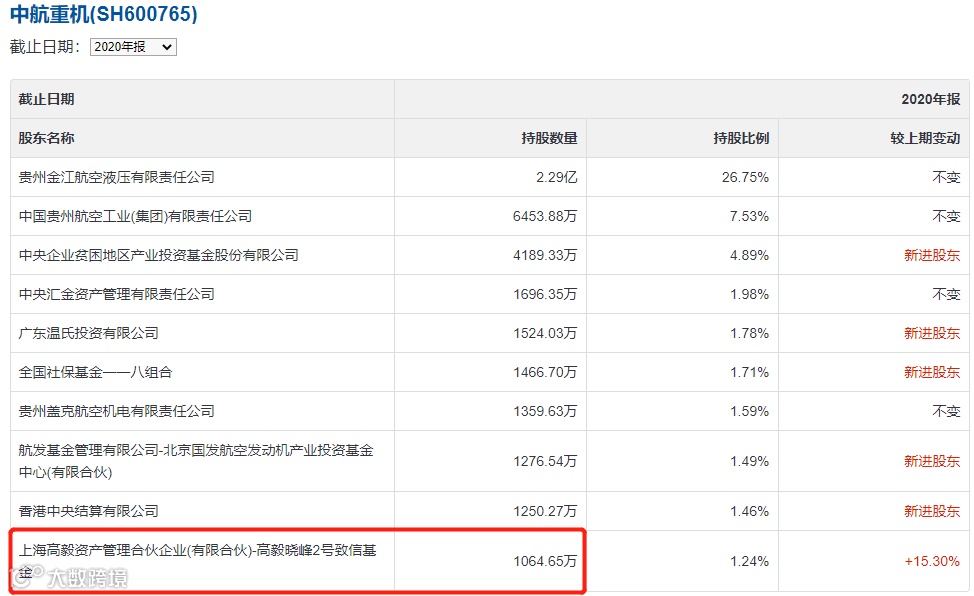Click 新进股东 in the 中央企业贫困地区 row
This screenshot has height=596, width=974.
[x=932, y=255]
